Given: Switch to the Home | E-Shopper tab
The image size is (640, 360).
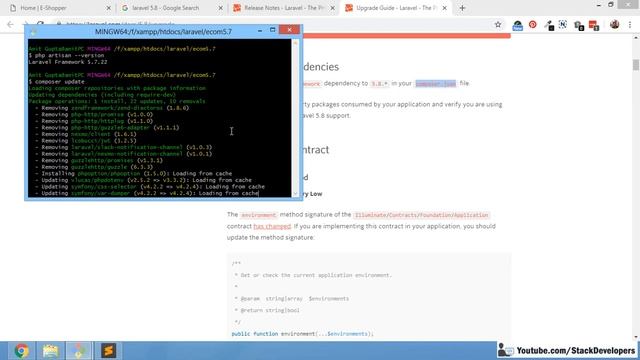Looking at the screenshot, I should (59, 8).
